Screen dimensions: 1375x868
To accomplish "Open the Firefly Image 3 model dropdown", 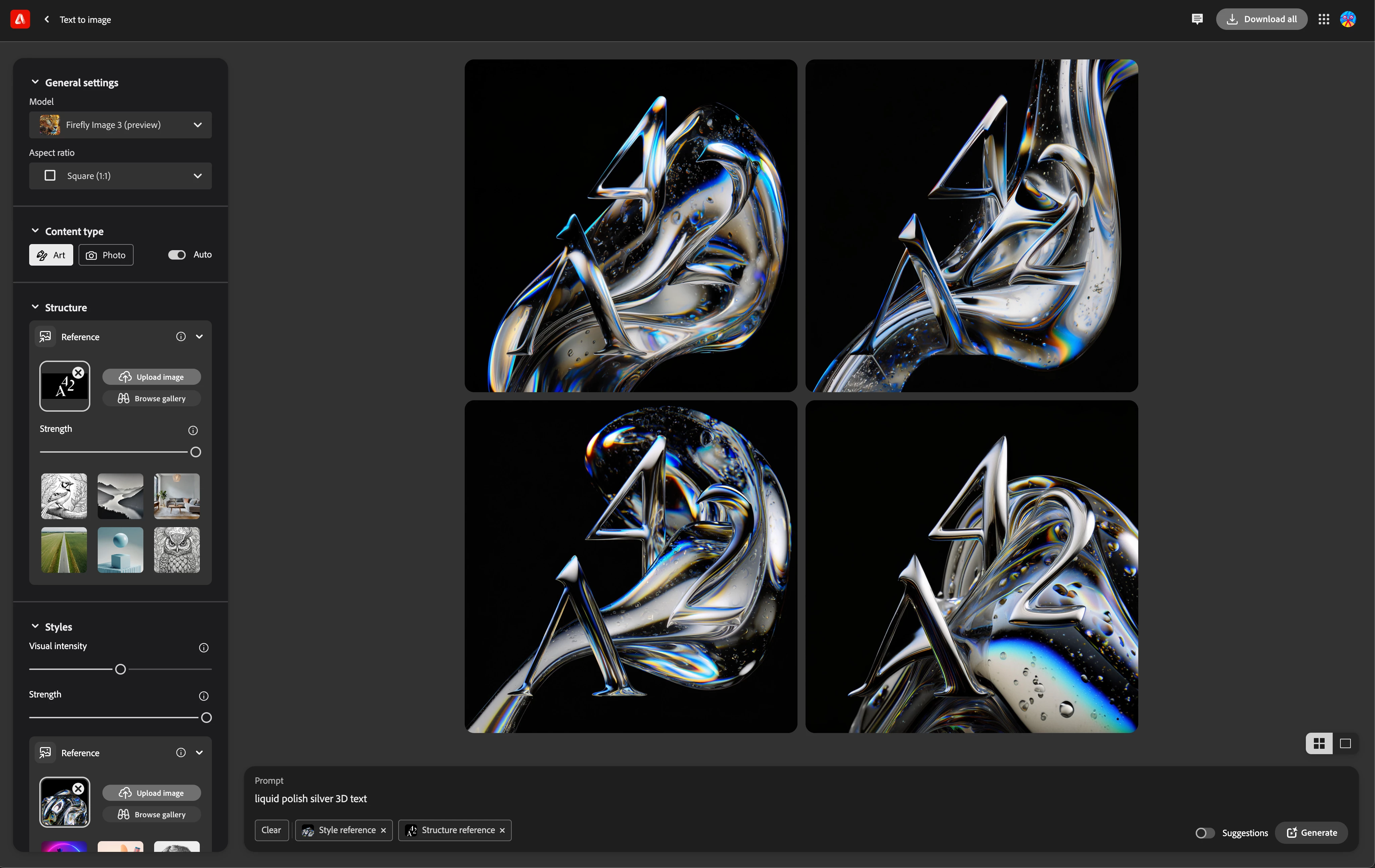I will coord(121,125).
